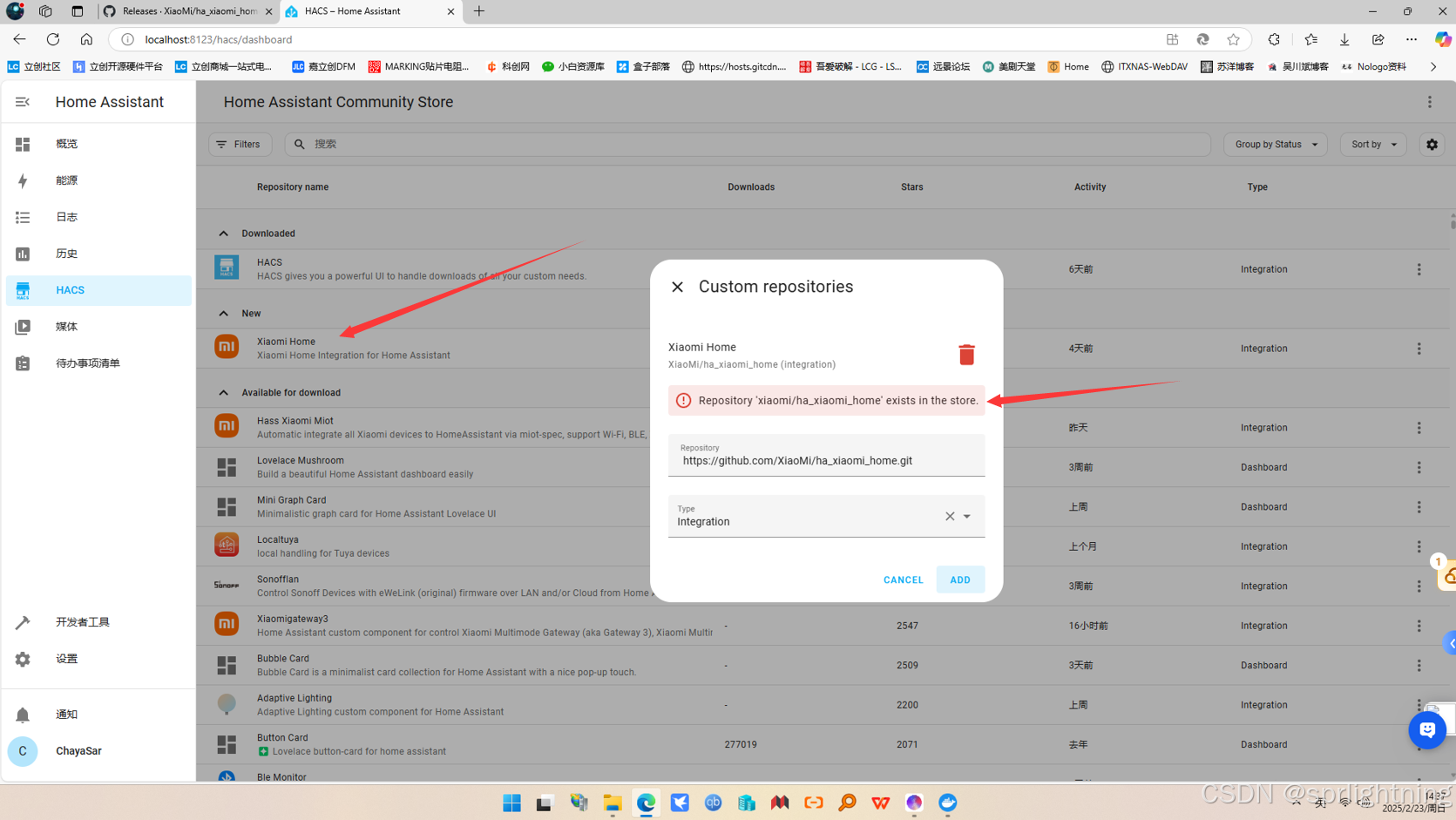Screen dimensions: 1456x820
Task: Close the Custom repositories dialog
Action: click(x=677, y=287)
